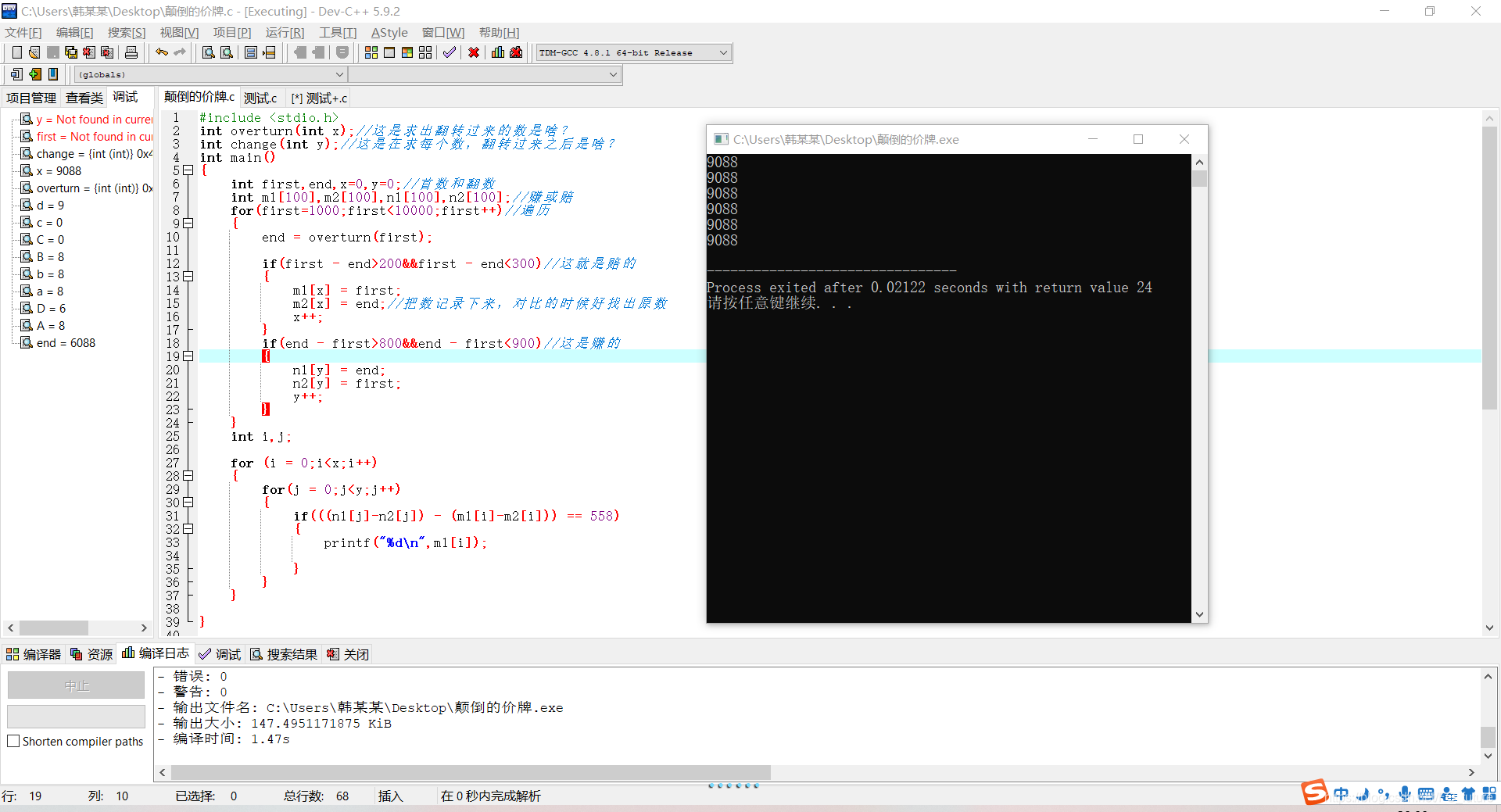Open the 工具[T] menu

[x=338, y=32]
